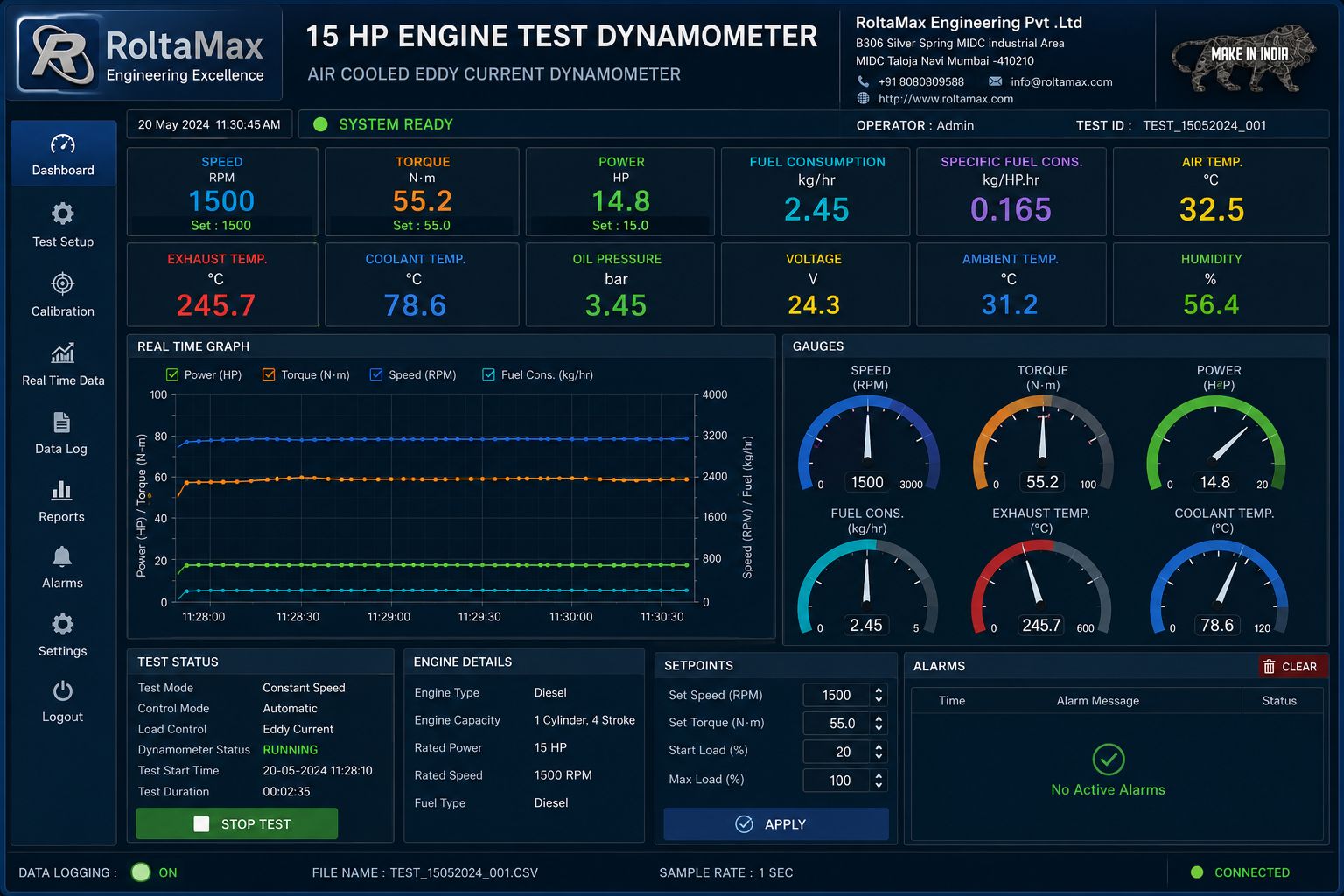The width and height of the screenshot is (1344, 896).
Task: Select the Calibration target icon
Action: pyautogui.click(x=63, y=283)
